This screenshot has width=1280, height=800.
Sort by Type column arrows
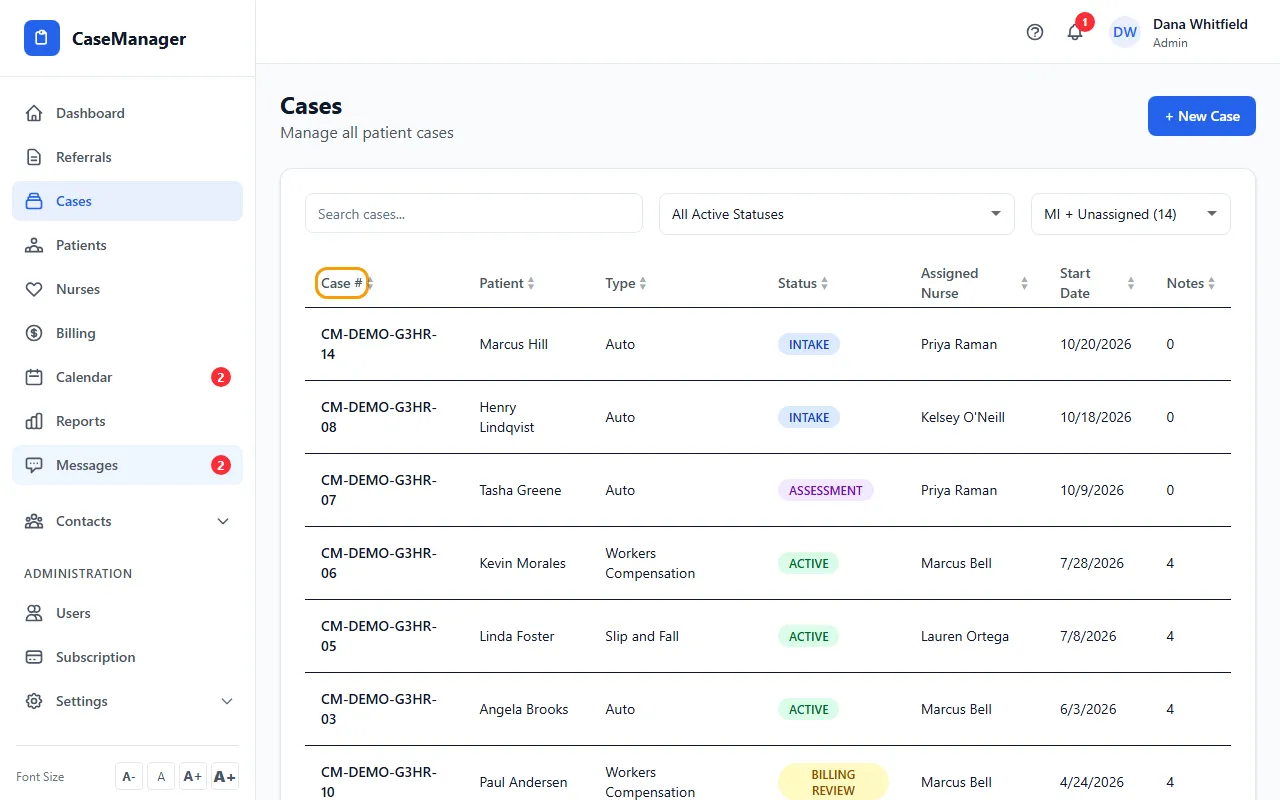point(643,283)
